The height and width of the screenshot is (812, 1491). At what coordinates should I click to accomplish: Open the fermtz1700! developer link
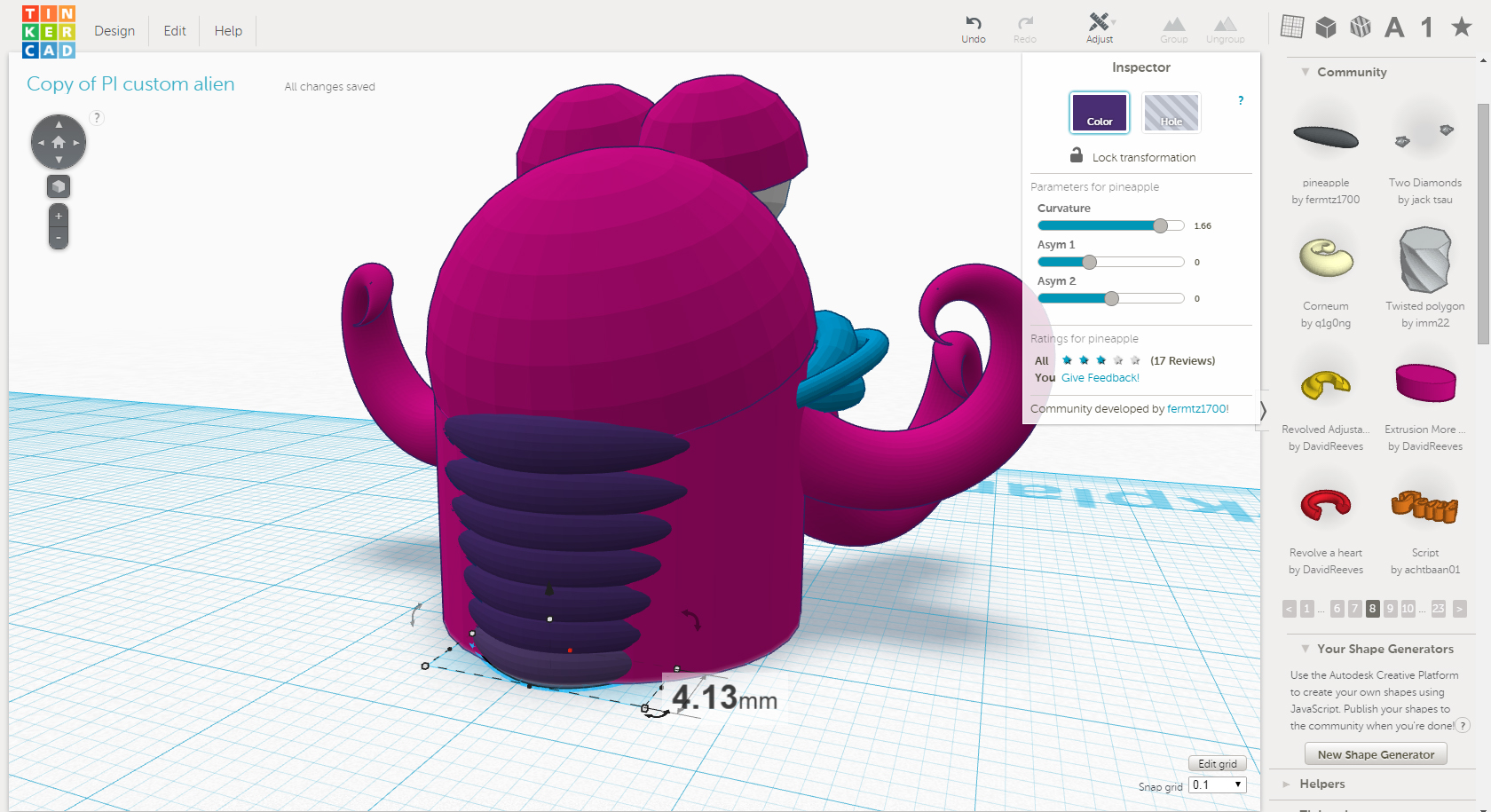pos(1198,408)
